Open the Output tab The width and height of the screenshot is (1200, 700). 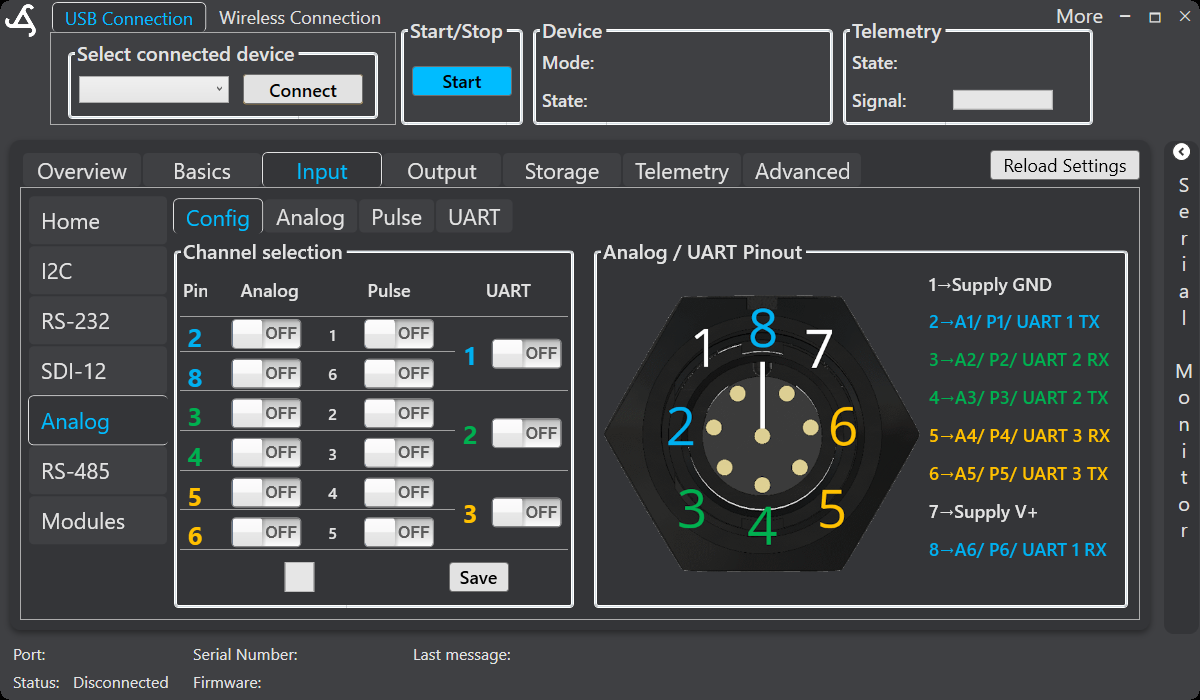point(442,171)
